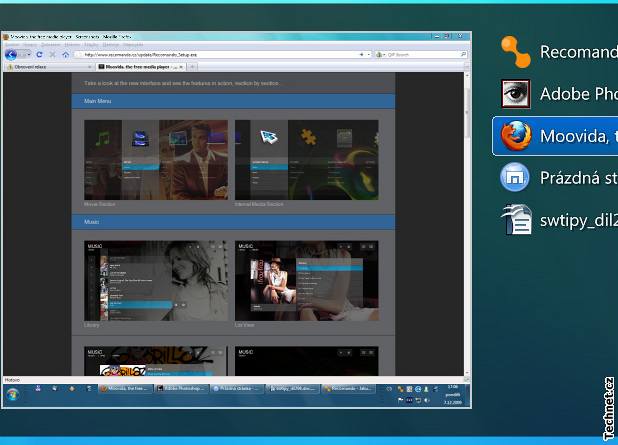The height and width of the screenshot is (445, 618).
Task: Click the Home icon in Firefox toolbar
Action: [65, 54]
